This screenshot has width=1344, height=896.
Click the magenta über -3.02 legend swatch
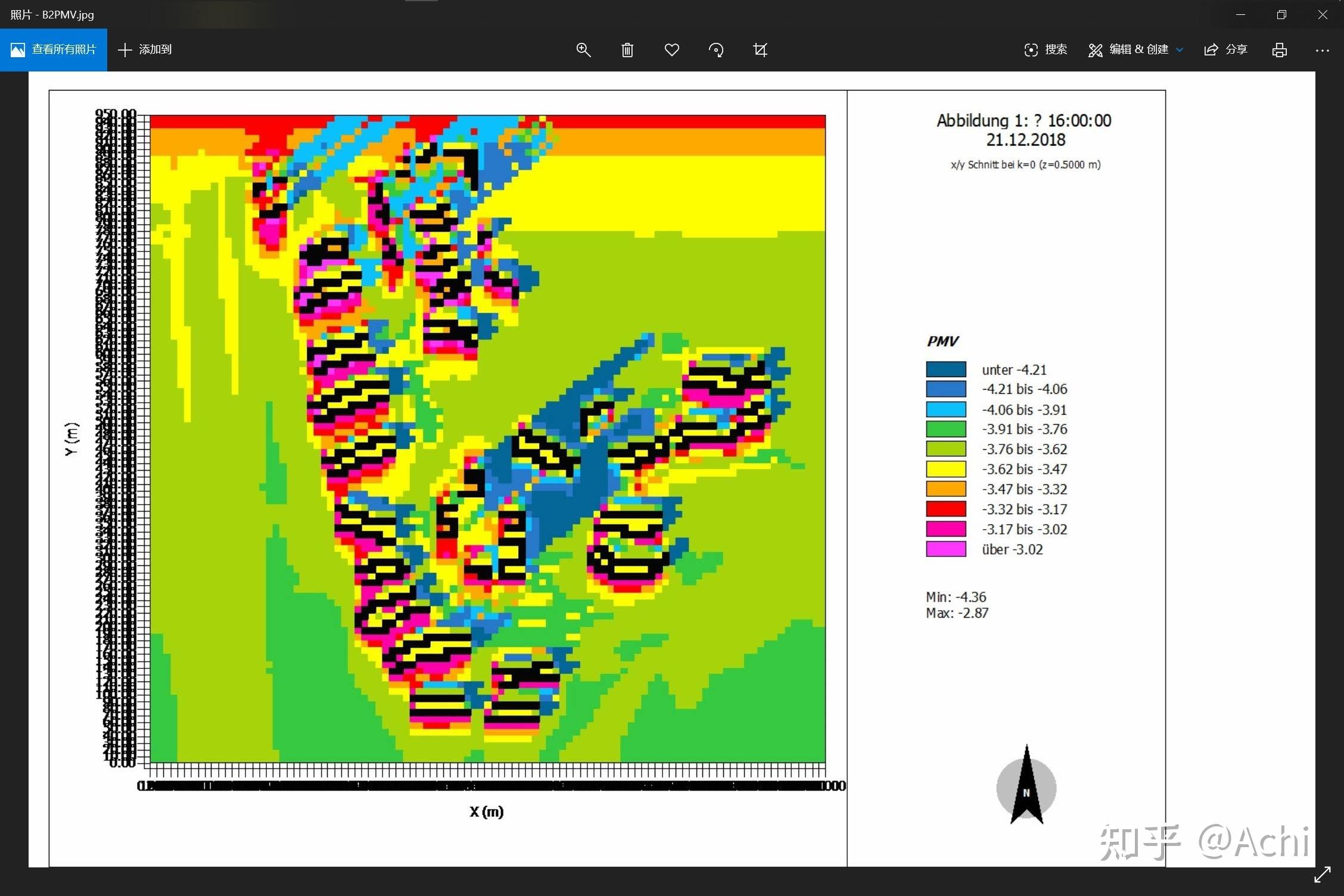coord(945,549)
